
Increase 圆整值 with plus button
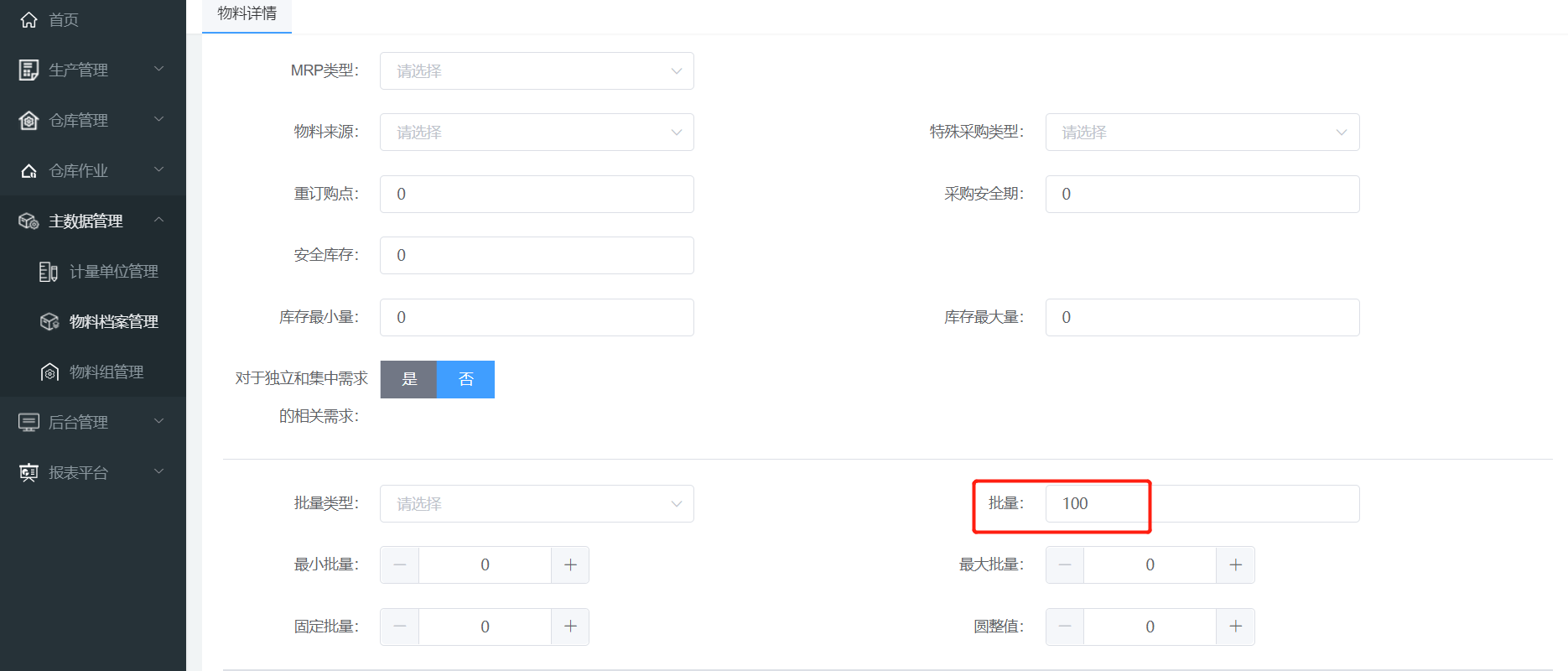pyautogui.click(x=1235, y=627)
